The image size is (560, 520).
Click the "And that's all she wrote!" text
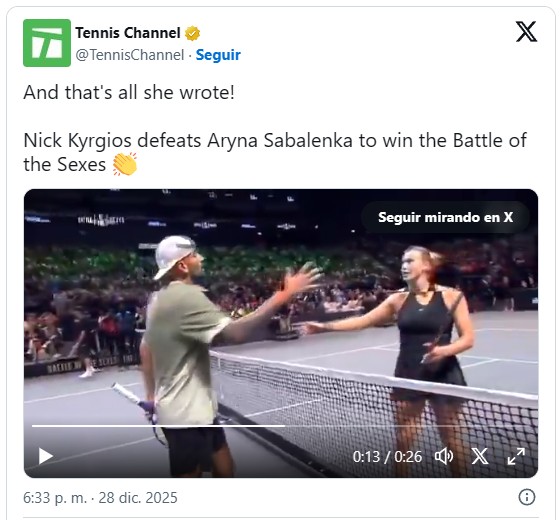coord(129,92)
